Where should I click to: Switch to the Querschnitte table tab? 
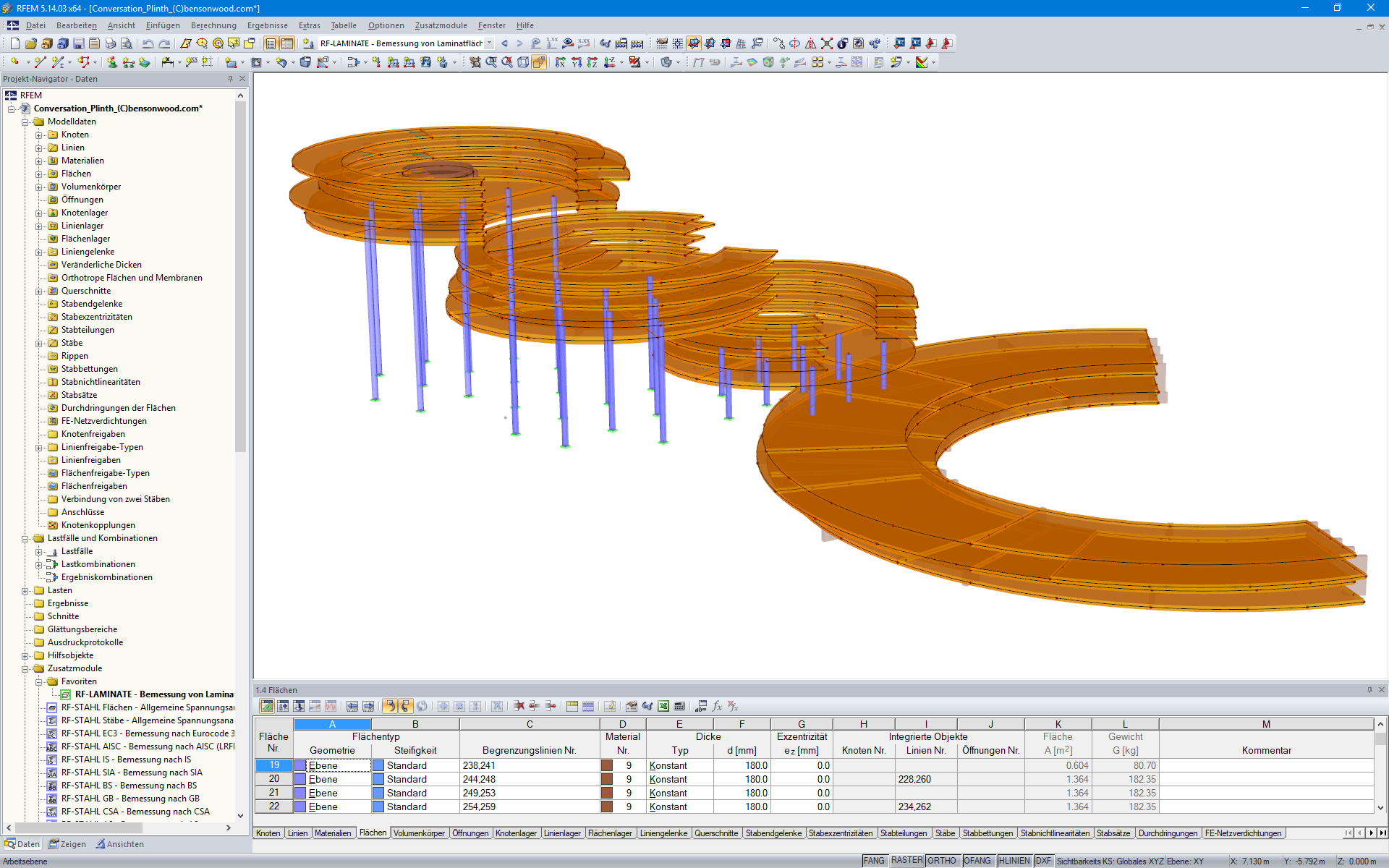(716, 833)
